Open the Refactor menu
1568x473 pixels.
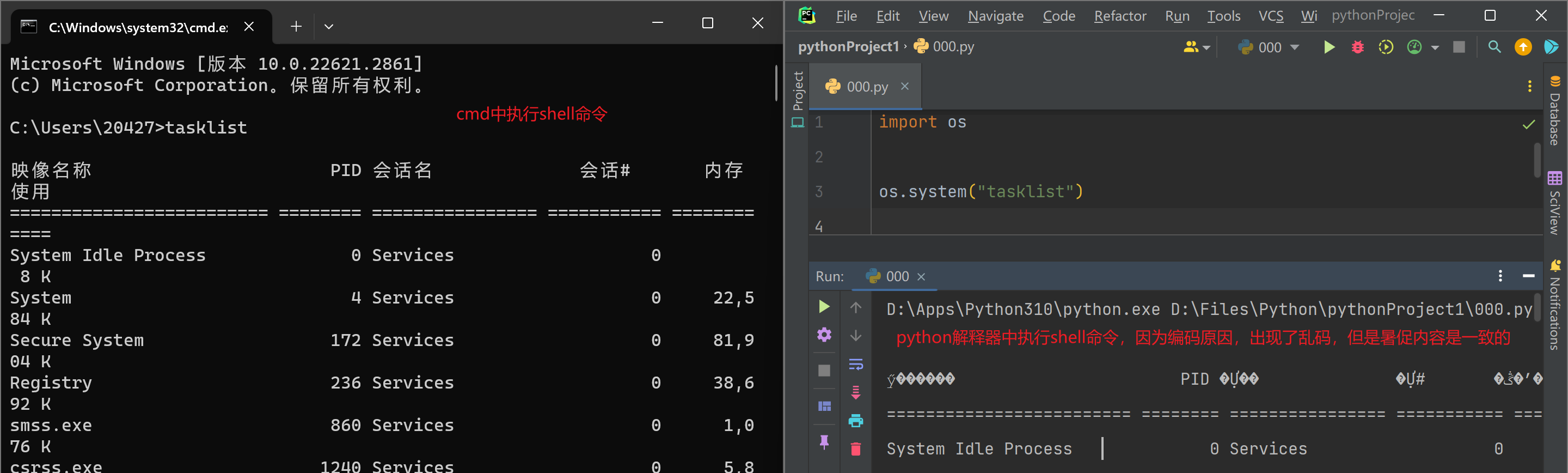pyautogui.click(x=1120, y=16)
